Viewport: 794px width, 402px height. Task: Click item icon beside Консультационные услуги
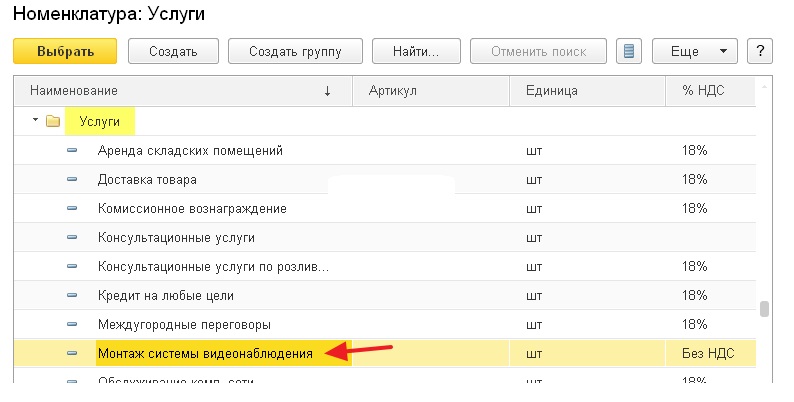72,237
